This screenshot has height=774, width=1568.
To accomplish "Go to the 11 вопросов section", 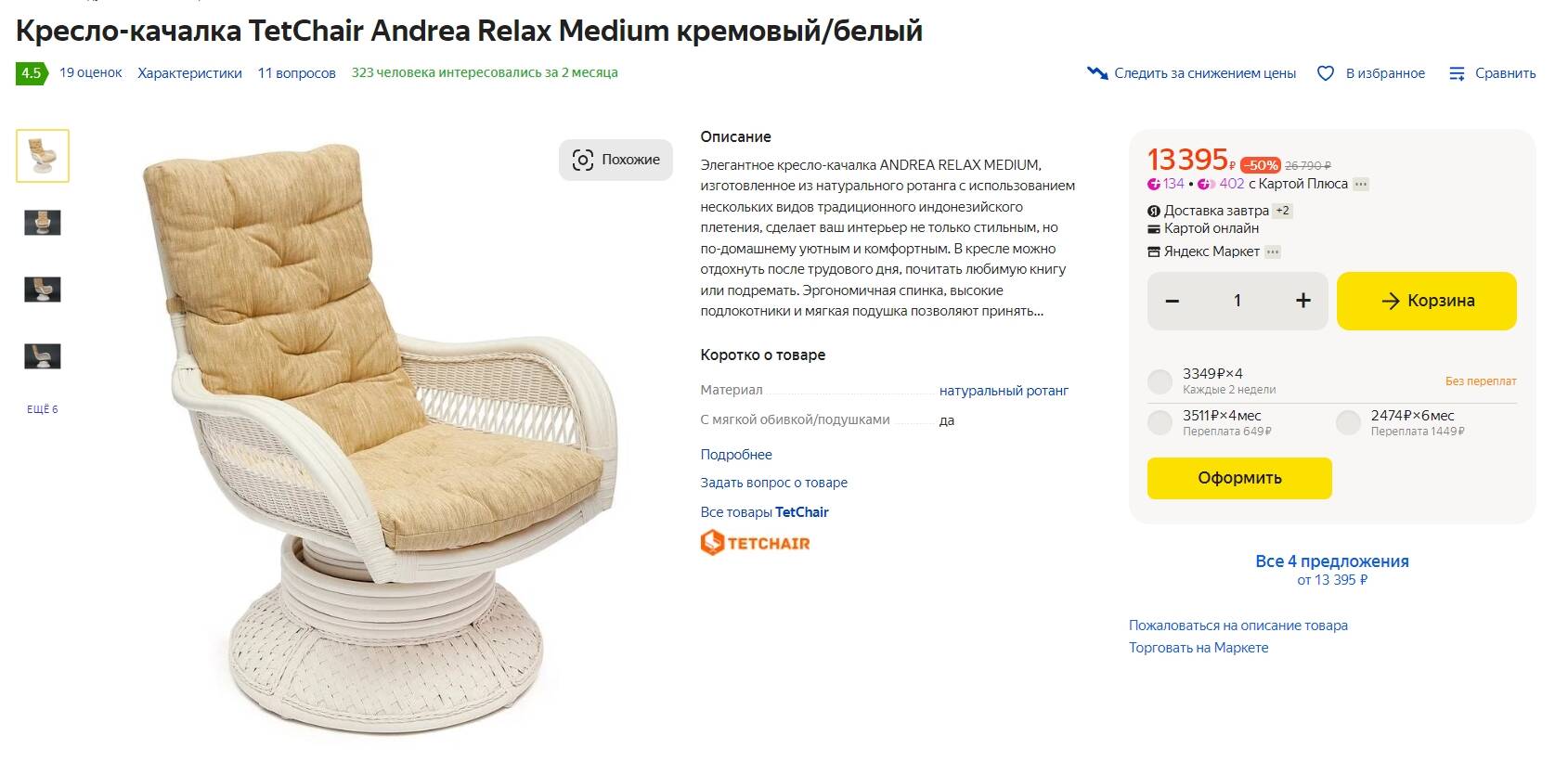I will point(296,73).
